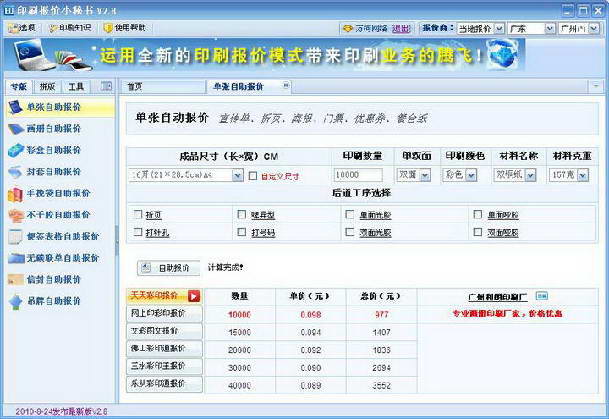Viewport: 609px width, 419px height.
Task: Choose the 三水彩印王报价 button
Action: click(164, 366)
